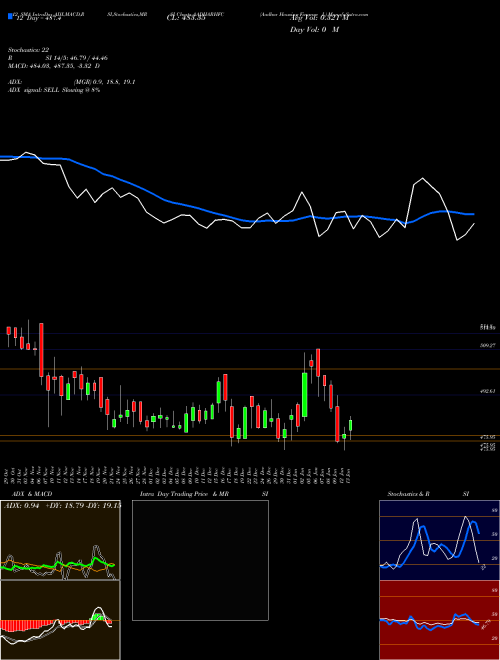The image size is (500, 660).
Task: Open the ADX indicator chart panel
Action: click(x=60, y=540)
